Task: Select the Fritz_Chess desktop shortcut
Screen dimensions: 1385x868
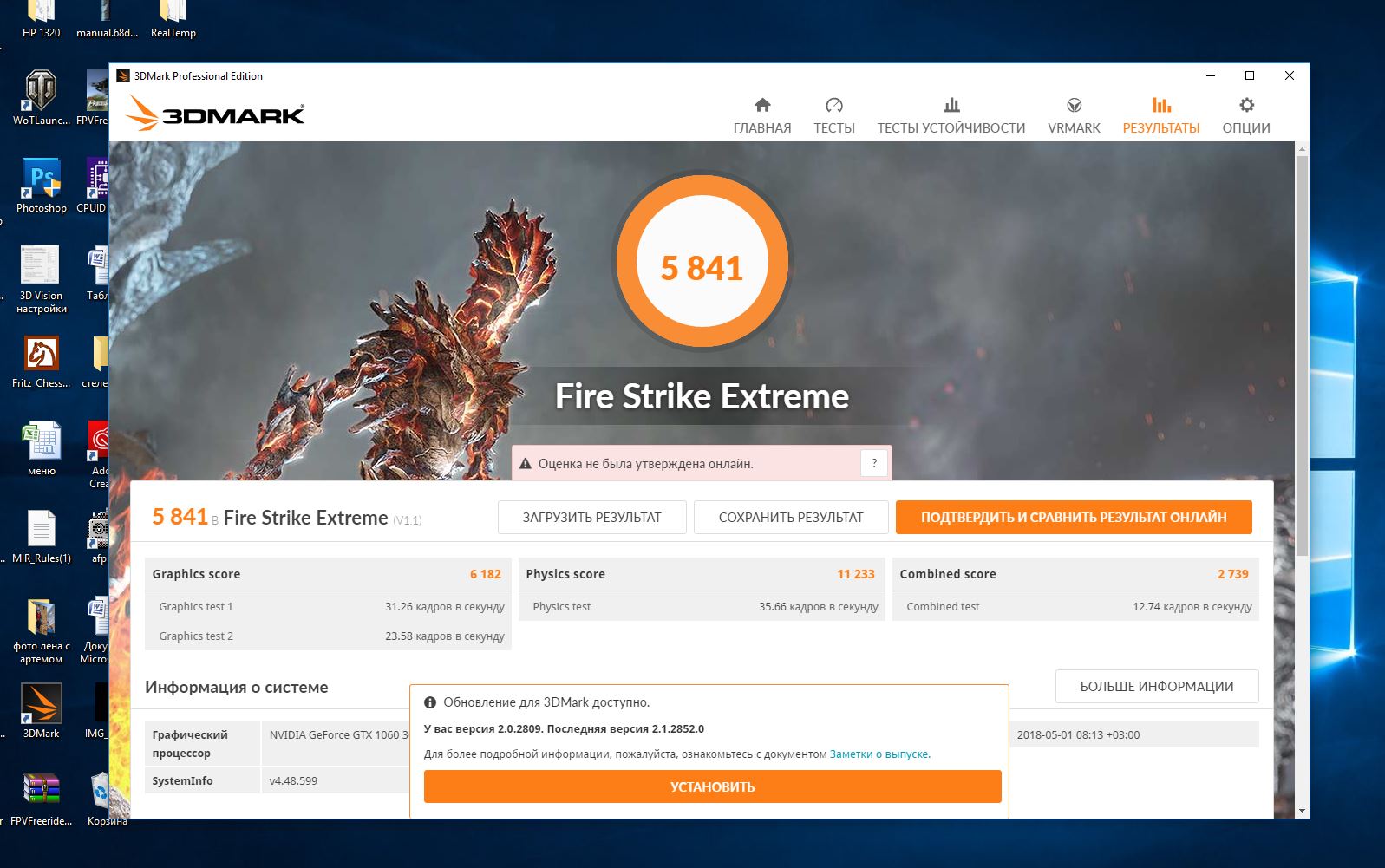Action: tap(41, 362)
